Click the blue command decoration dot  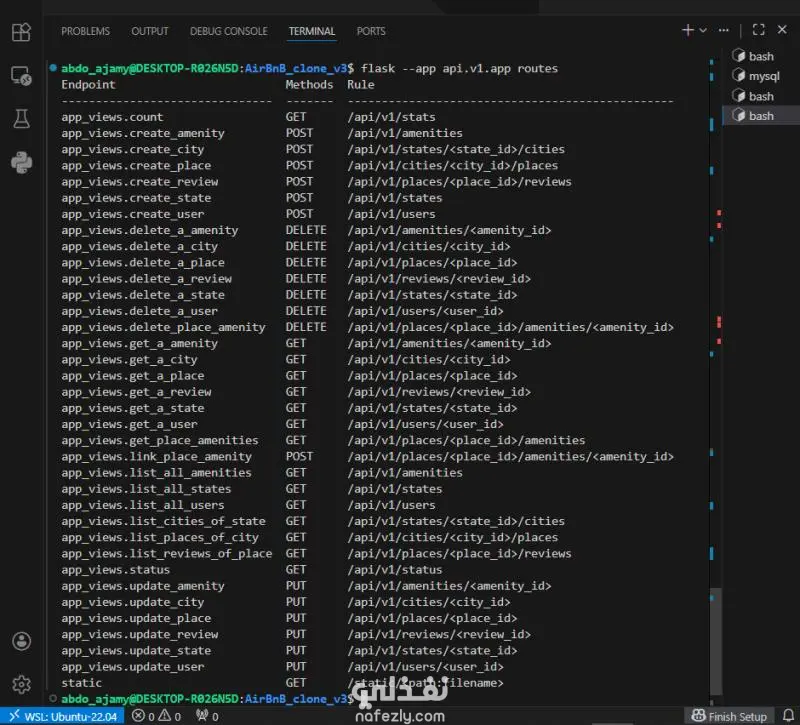point(53,67)
